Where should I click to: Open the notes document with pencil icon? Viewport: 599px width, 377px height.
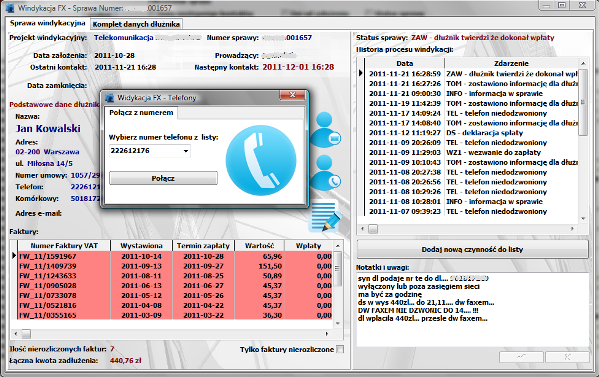pos(324,217)
